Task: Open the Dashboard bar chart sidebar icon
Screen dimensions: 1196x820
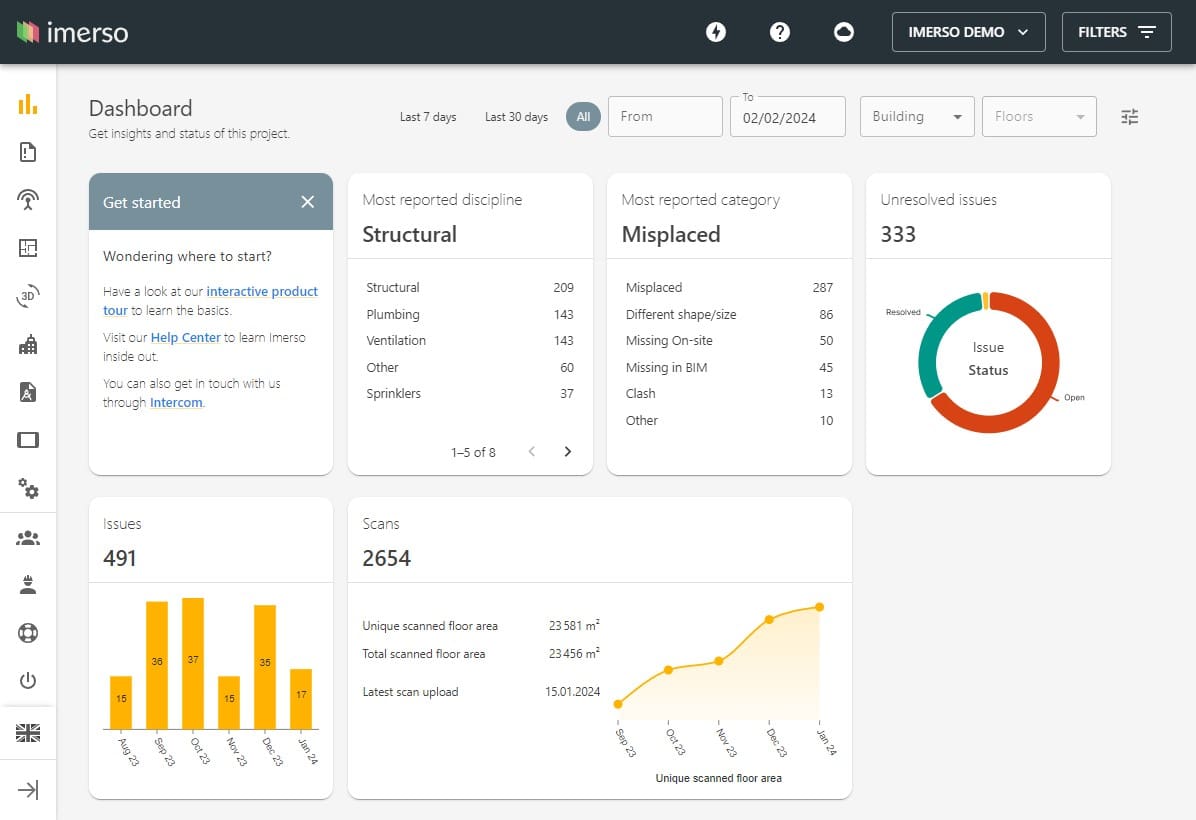Action: 28,104
